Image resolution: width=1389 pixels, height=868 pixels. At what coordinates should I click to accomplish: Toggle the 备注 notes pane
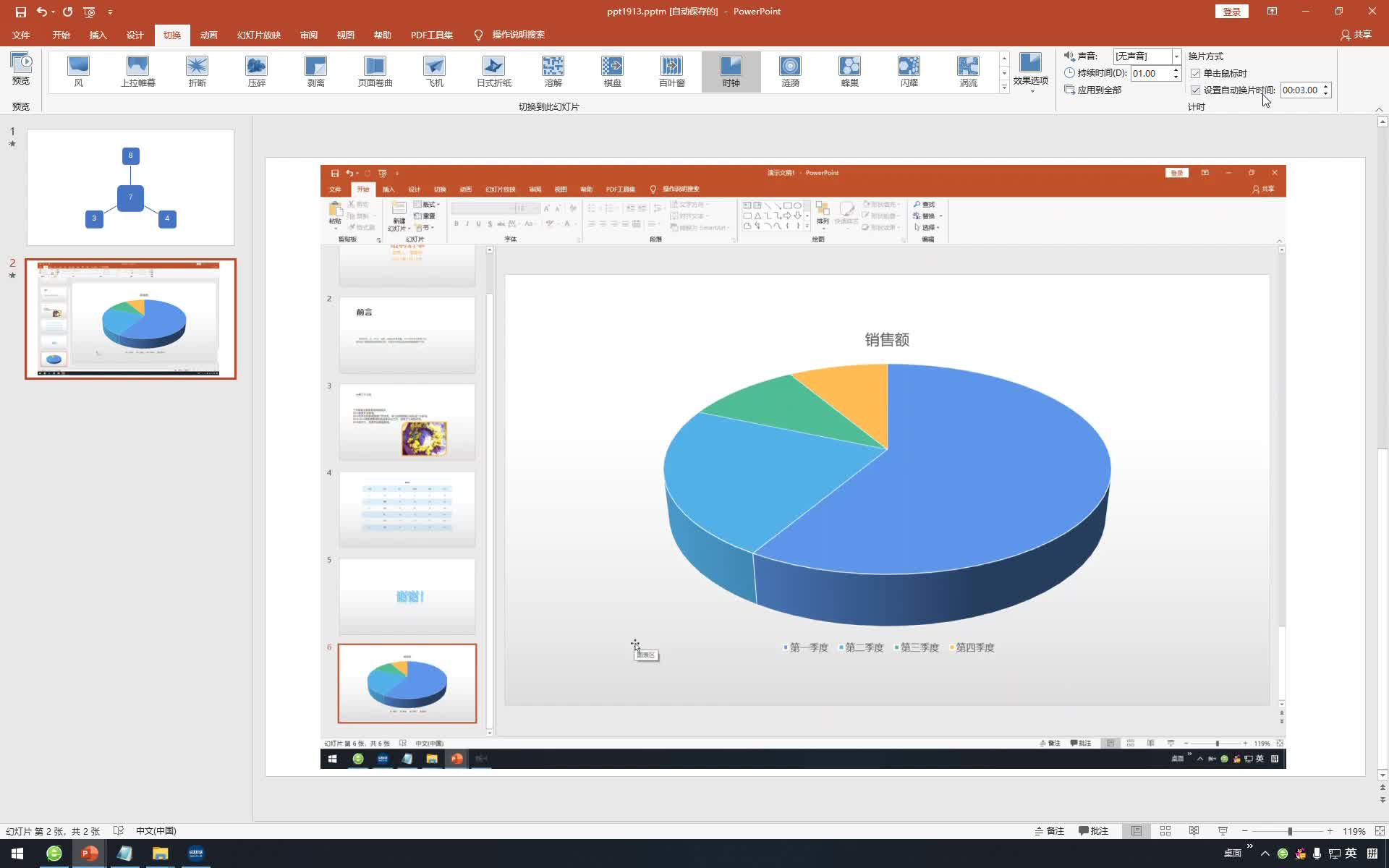(x=1050, y=831)
